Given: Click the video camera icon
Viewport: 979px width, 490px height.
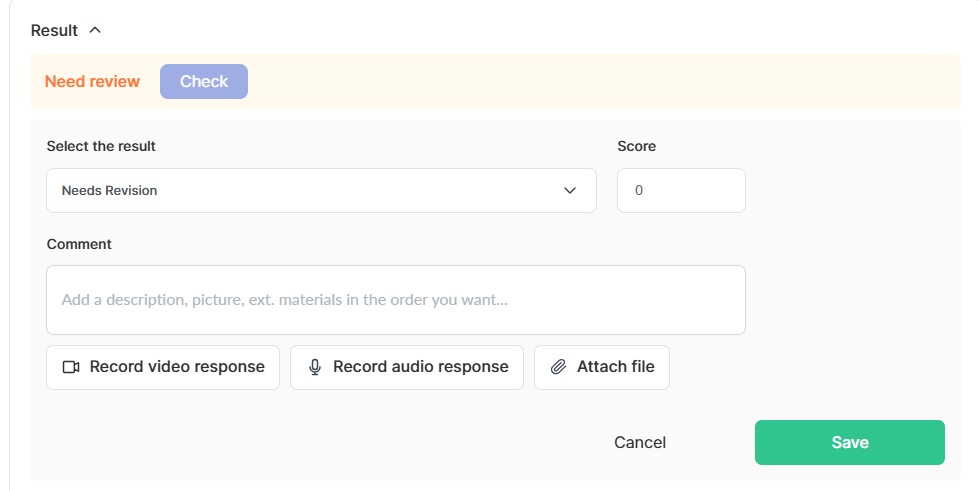Looking at the screenshot, I should coord(71,367).
